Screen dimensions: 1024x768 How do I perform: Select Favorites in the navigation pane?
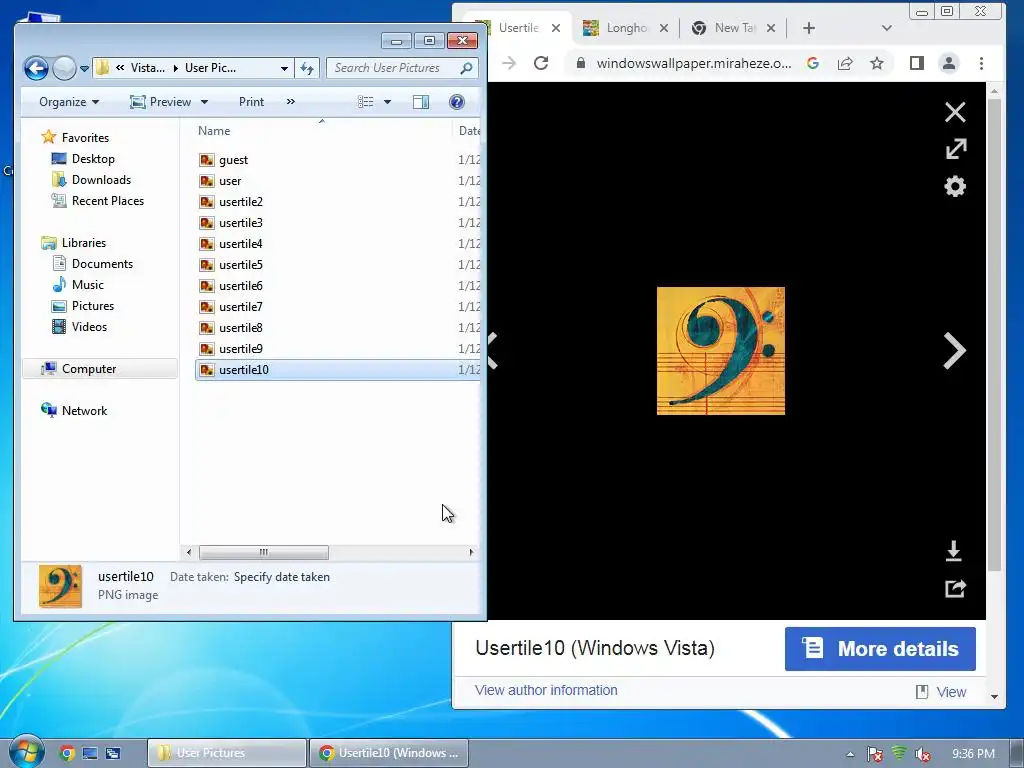(85, 138)
